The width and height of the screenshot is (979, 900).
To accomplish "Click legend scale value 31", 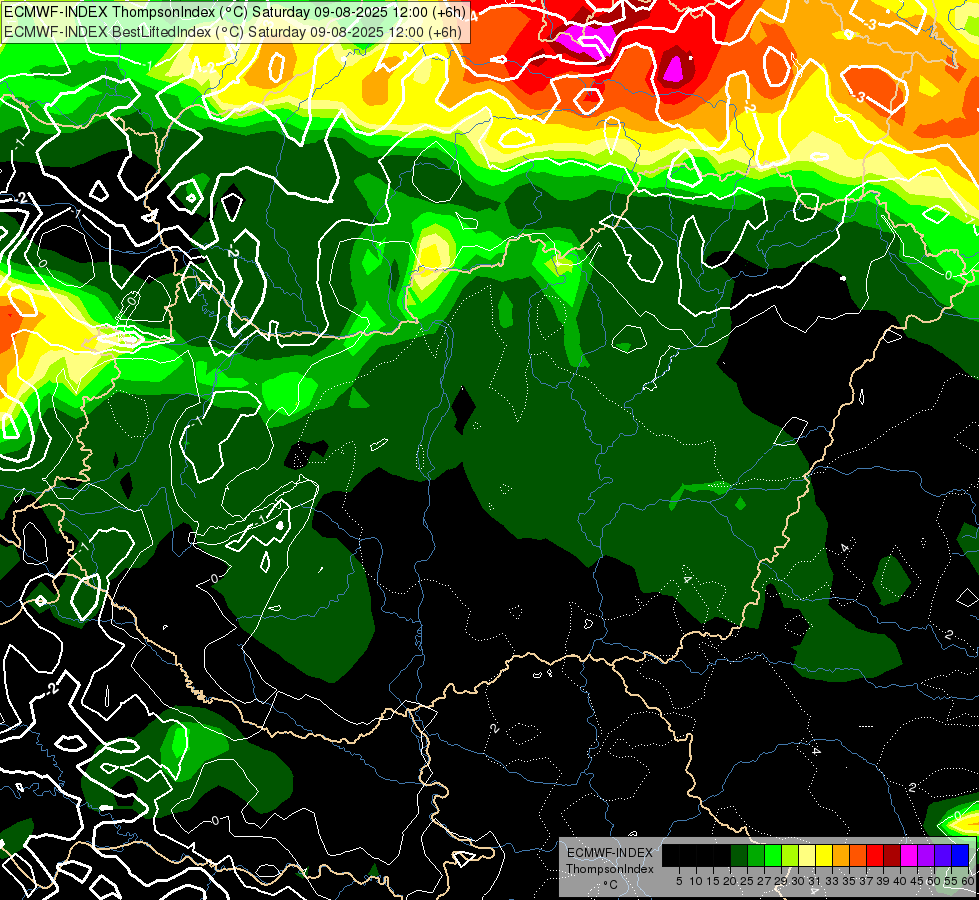I will coord(815,881).
